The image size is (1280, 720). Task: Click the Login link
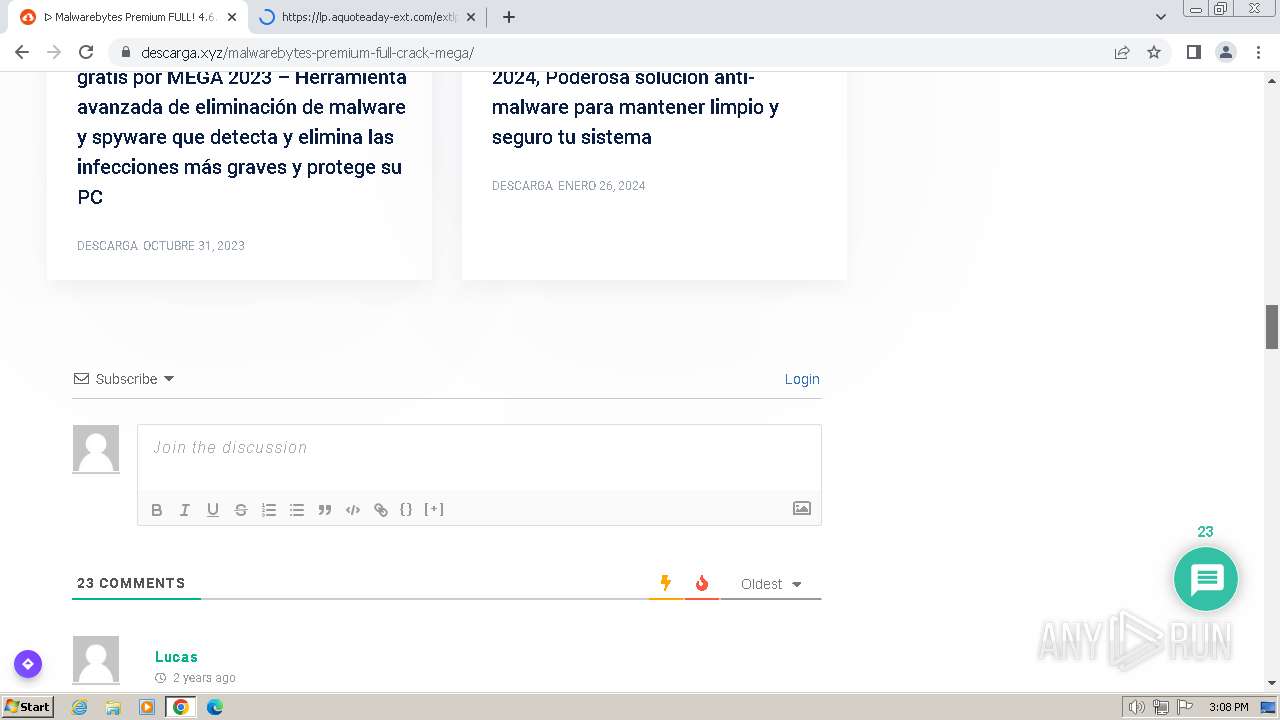click(802, 379)
